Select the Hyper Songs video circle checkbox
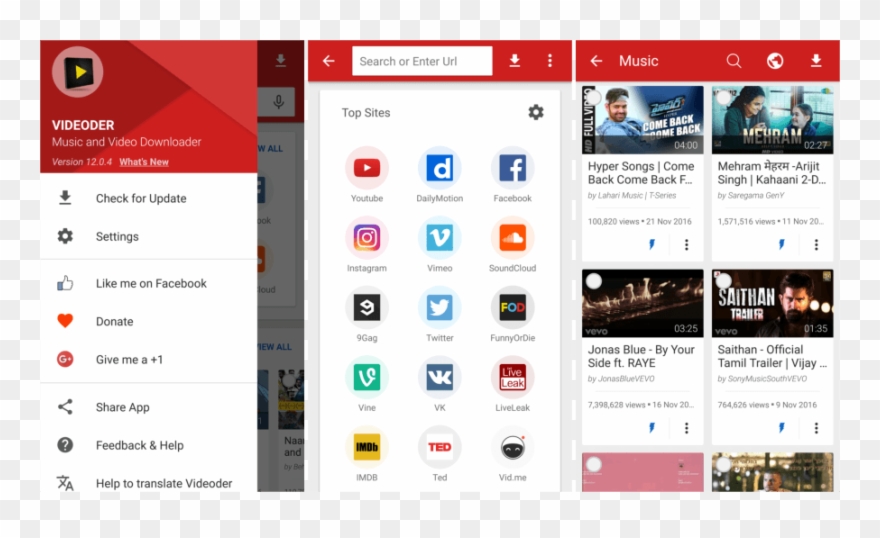Screen dimensions: 880x538 tap(593, 97)
